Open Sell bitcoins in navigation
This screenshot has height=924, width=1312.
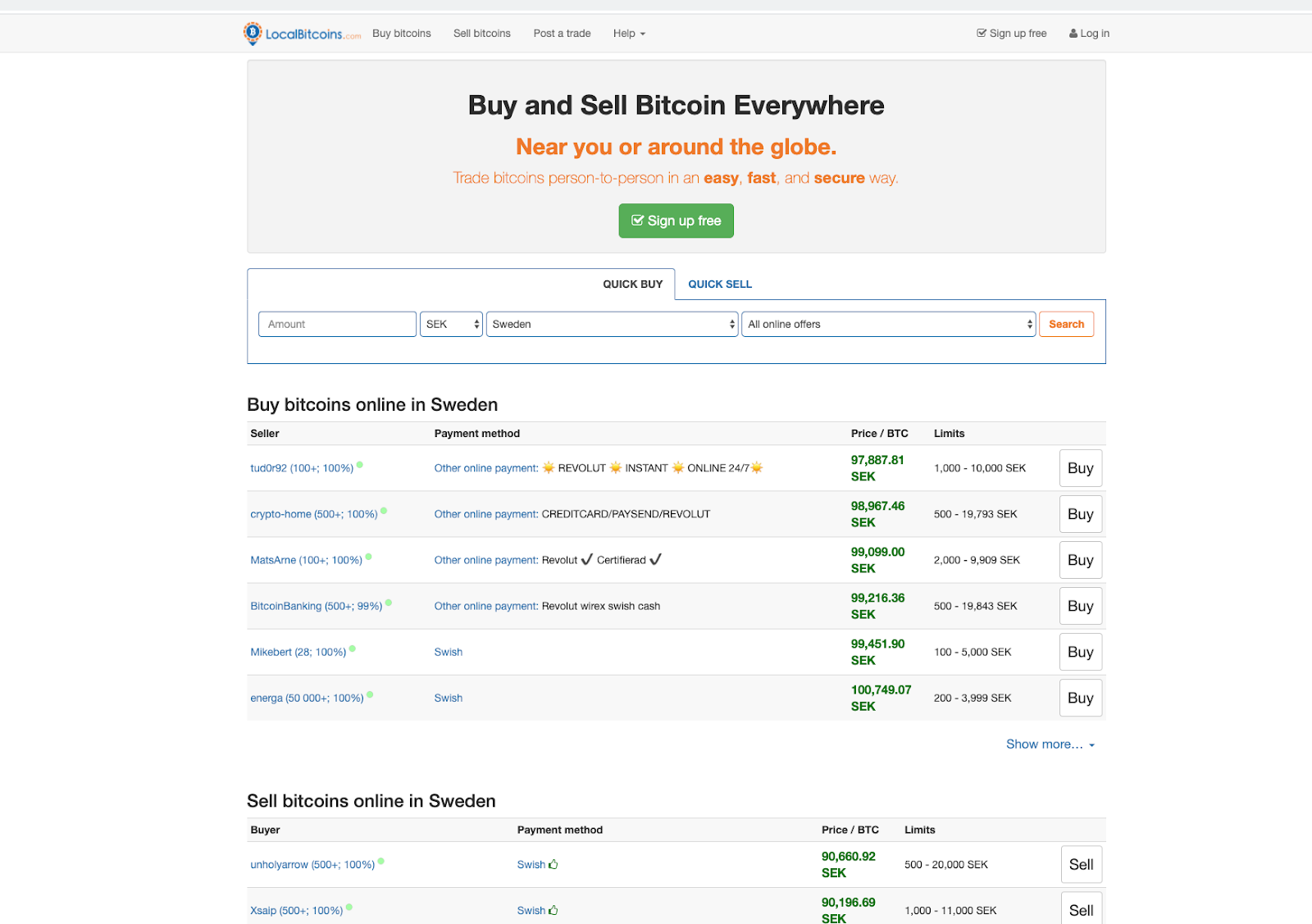pos(482,34)
